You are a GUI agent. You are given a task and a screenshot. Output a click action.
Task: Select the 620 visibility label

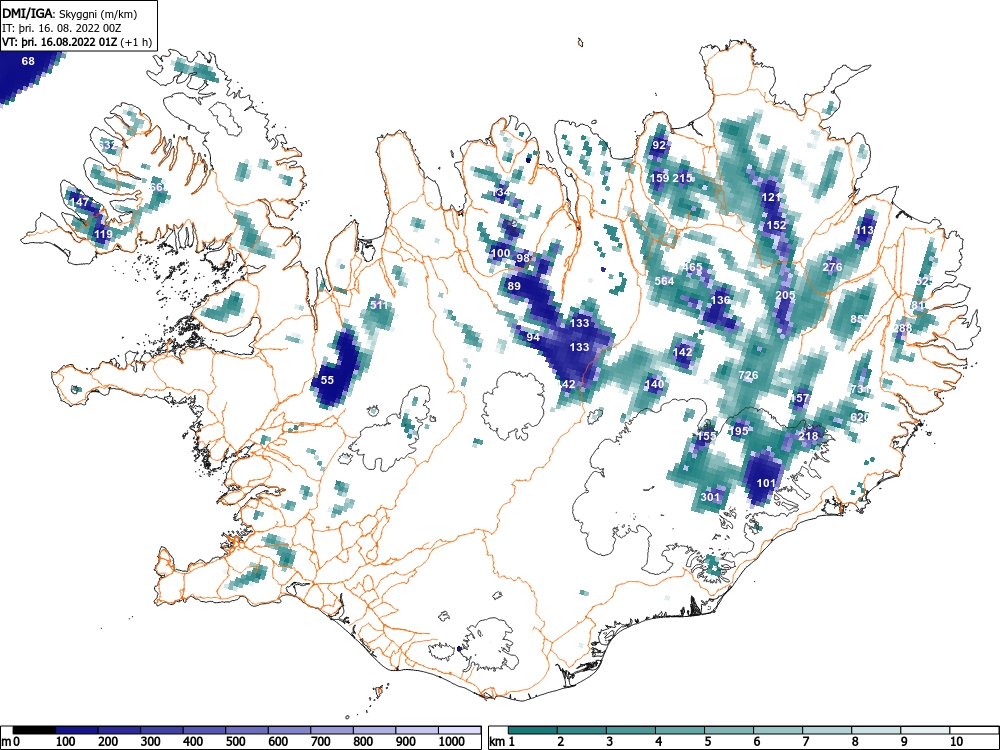(859, 417)
